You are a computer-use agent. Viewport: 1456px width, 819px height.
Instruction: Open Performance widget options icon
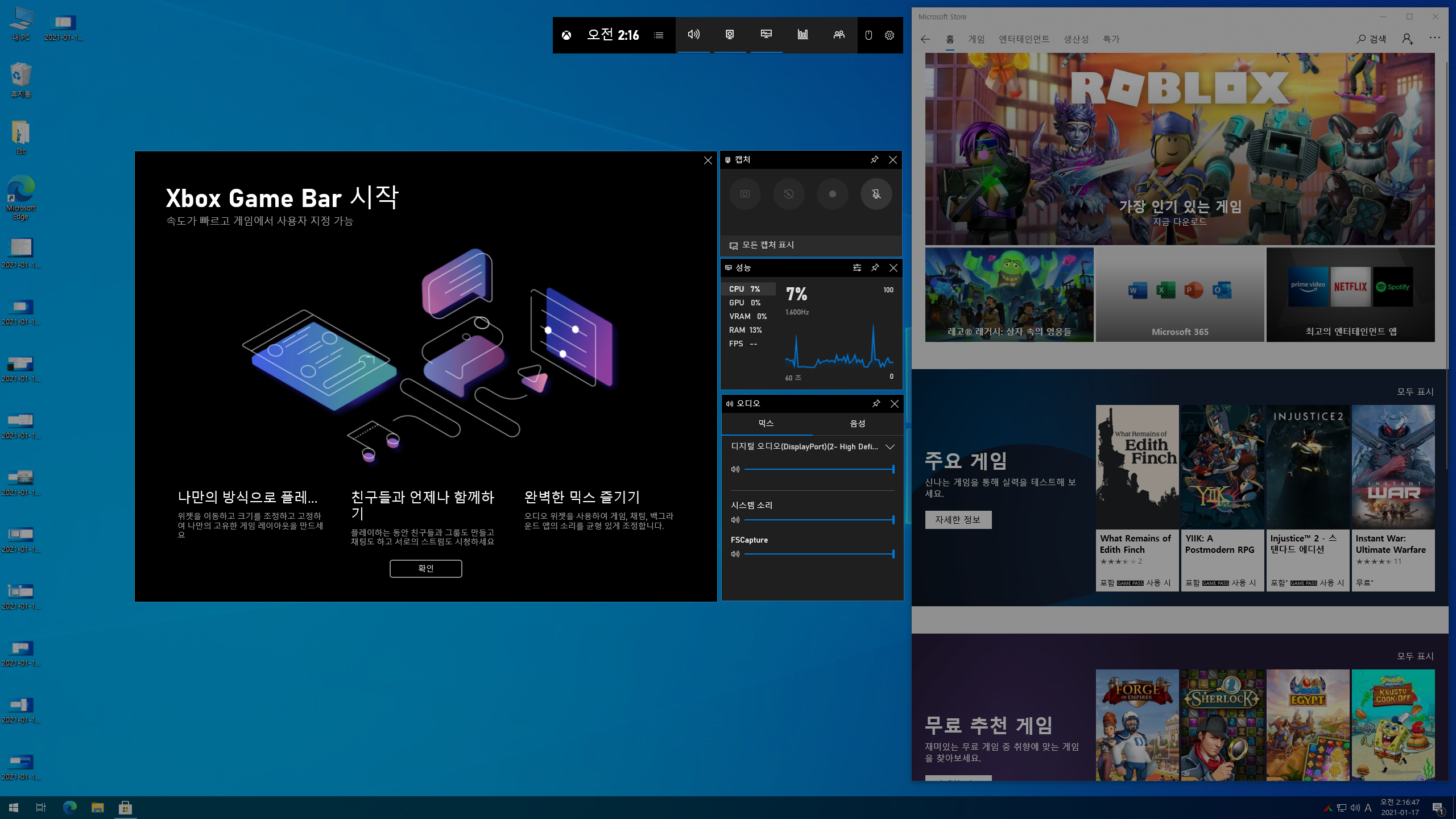[x=857, y=268]
